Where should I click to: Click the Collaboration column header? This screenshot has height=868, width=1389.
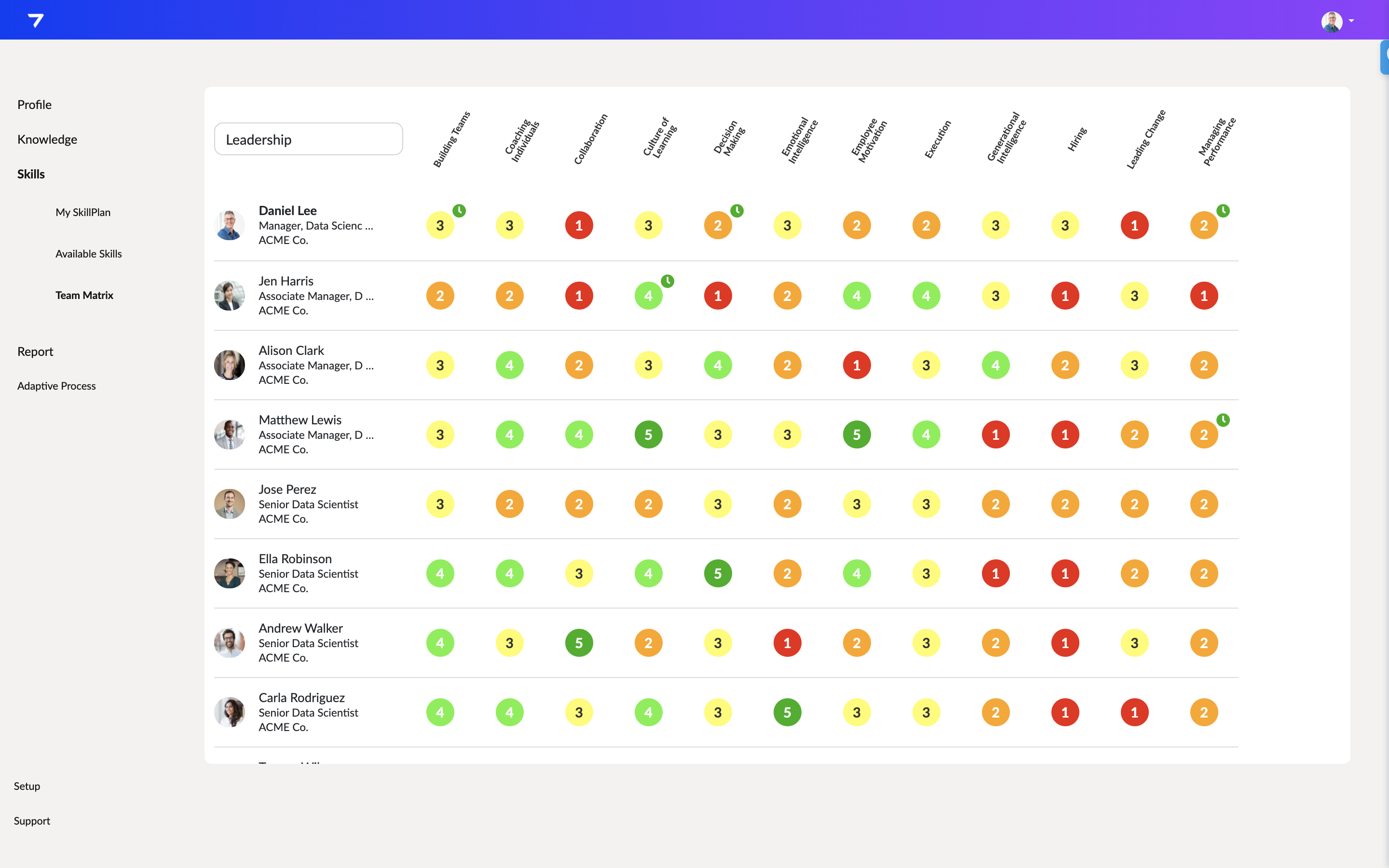[591, 139]
